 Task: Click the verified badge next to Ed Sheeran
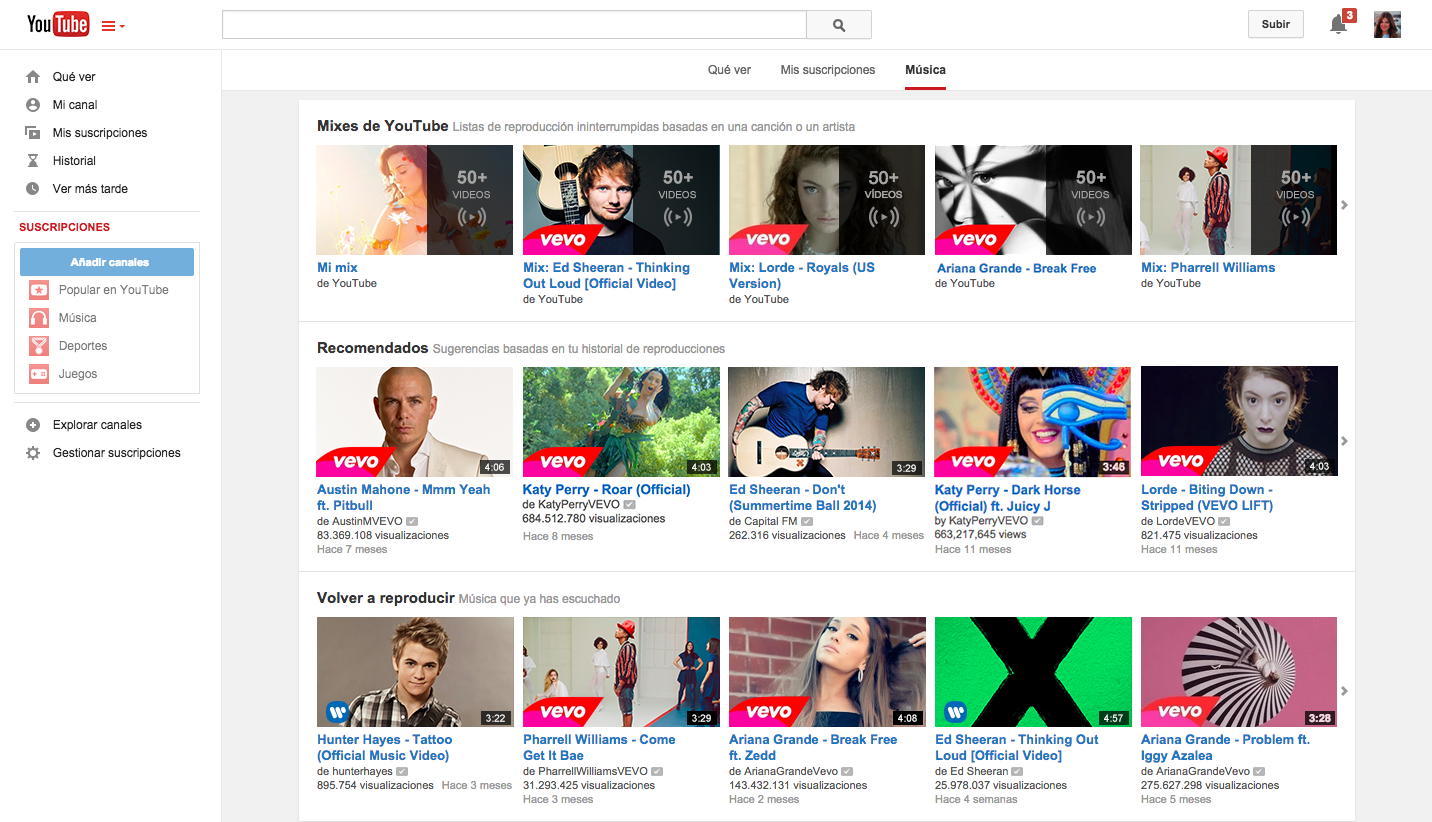pyautogui.click(x=1018, y=772)
